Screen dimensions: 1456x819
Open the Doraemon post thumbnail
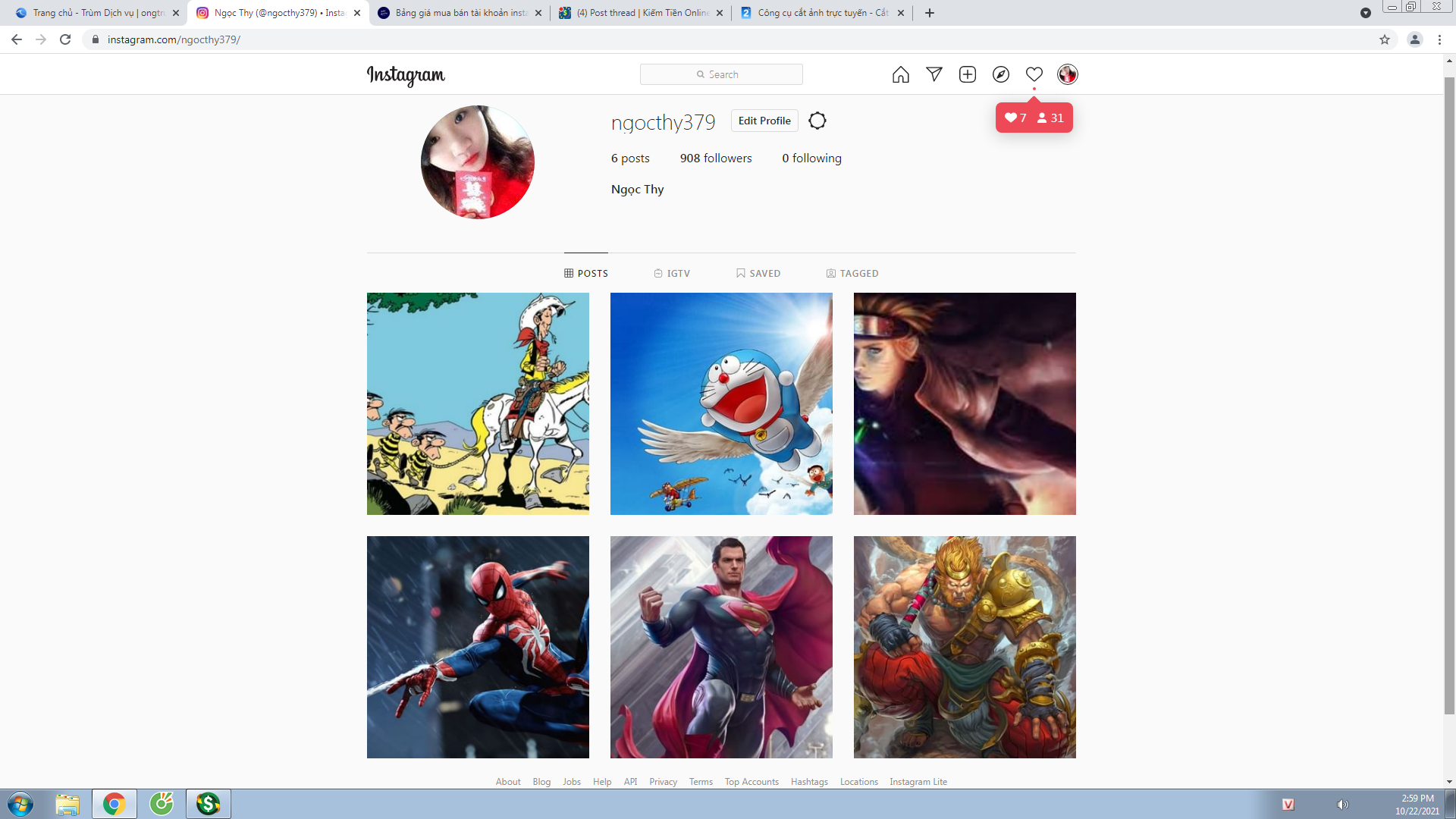click(720, 403)
